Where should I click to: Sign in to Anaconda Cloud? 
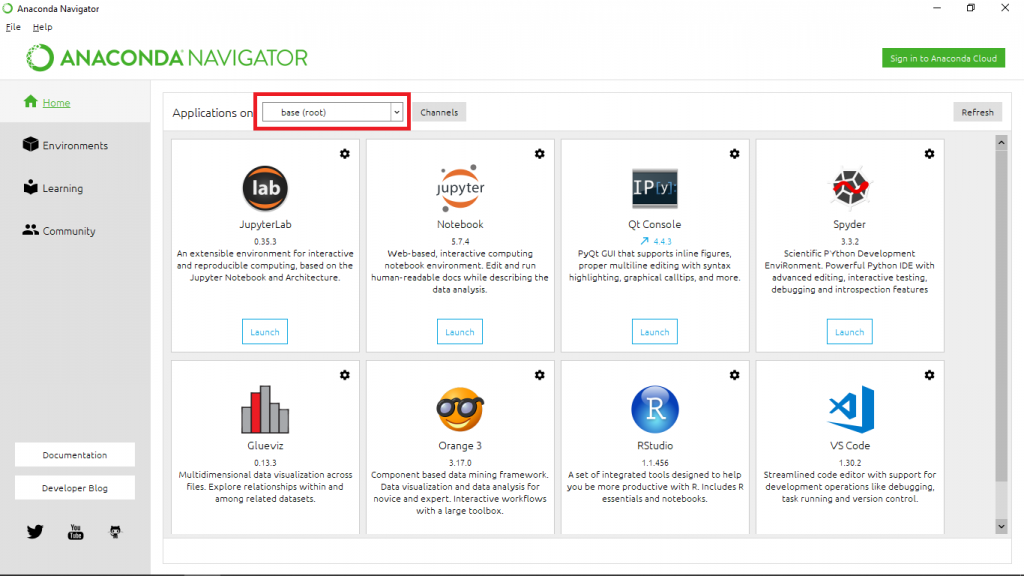pos(943,58)
